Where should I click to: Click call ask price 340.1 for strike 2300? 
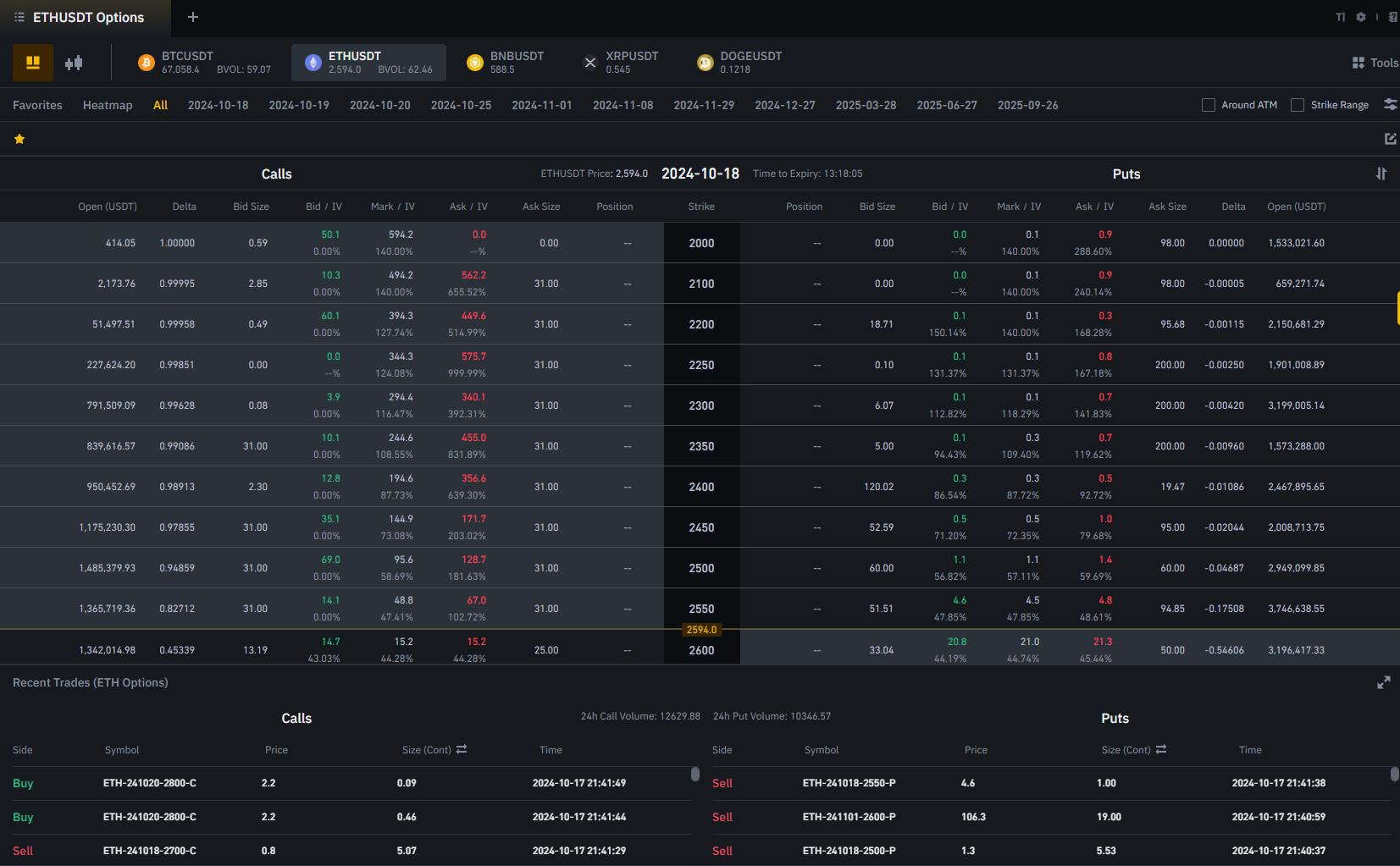pos(474,397)
